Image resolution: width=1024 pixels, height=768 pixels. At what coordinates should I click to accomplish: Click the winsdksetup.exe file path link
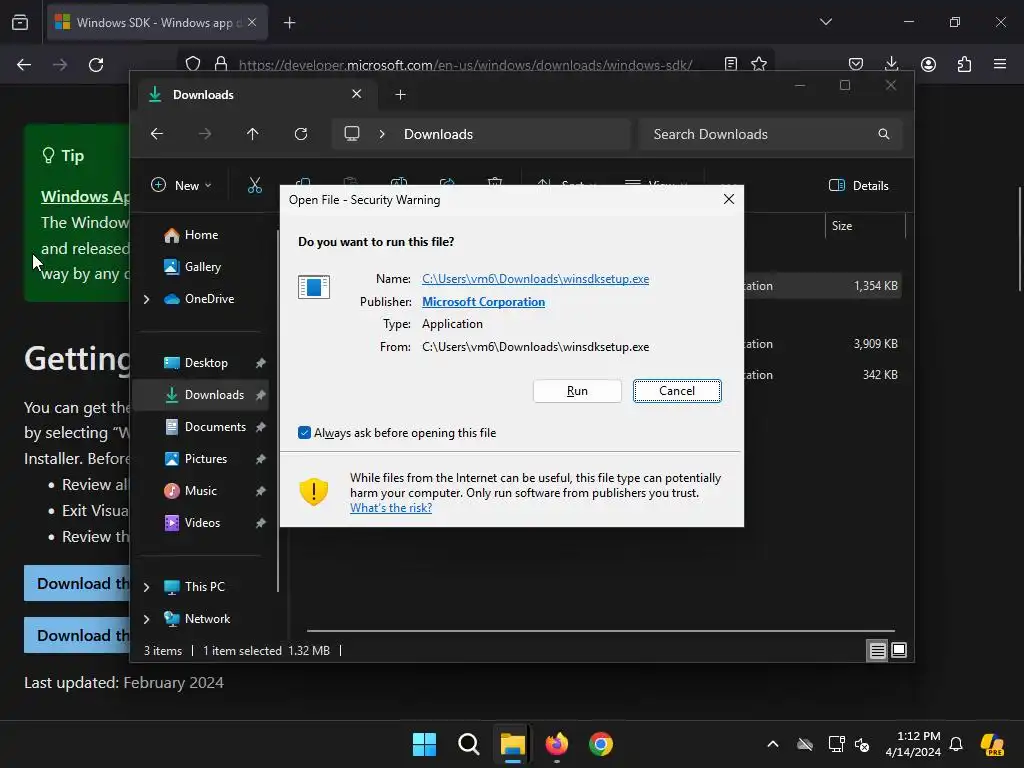pos(536,279)
